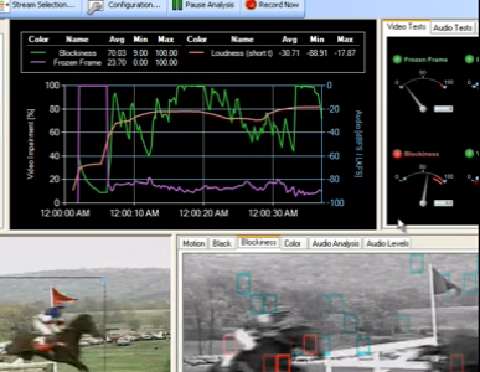Click the Frozen Frame gauge value box
Viewport: 480px width, 372px height.
pyautogui.click(x=443, y=109)
